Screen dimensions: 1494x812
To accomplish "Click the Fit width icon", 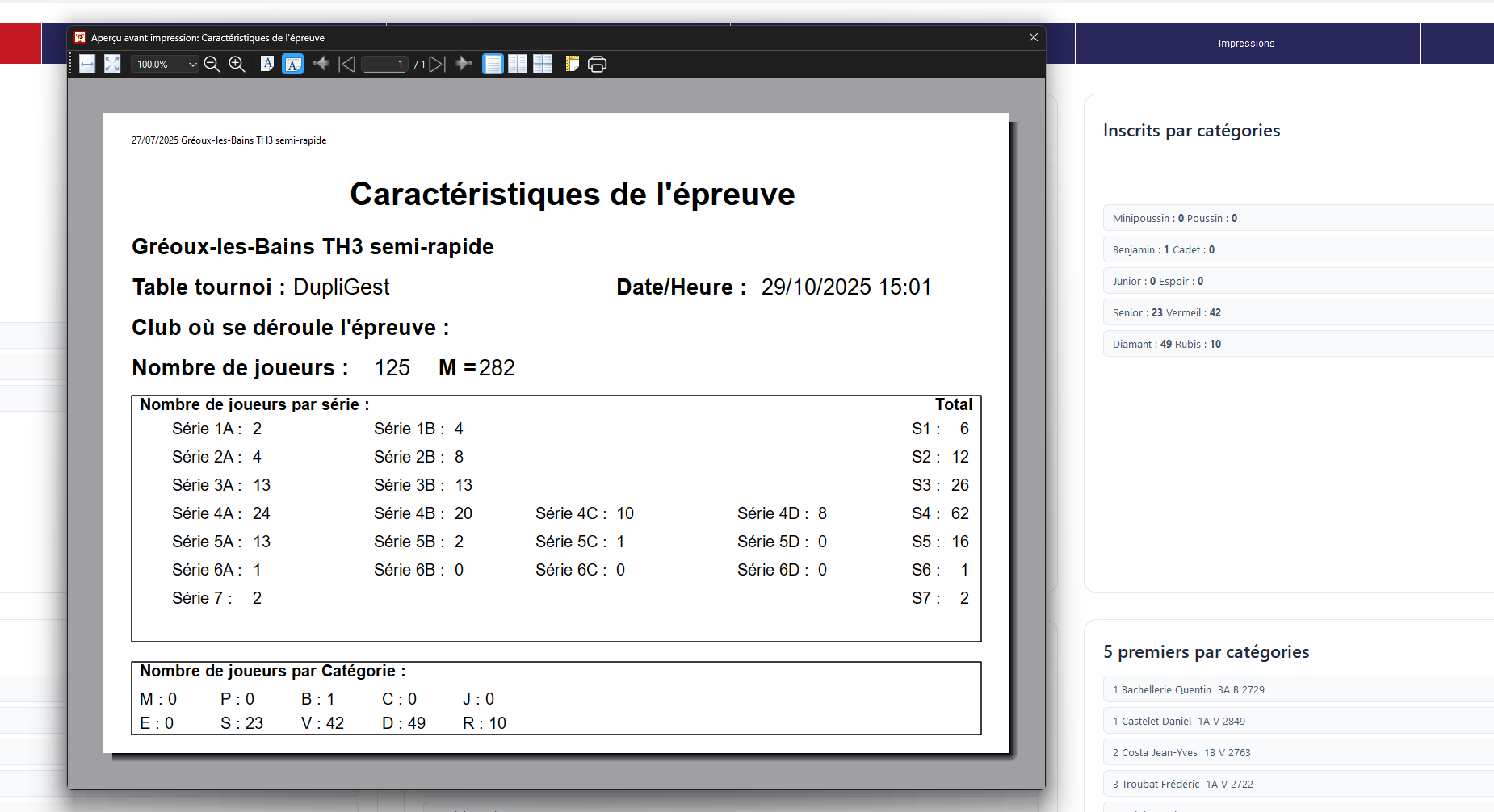I will (x=87, y=65).
